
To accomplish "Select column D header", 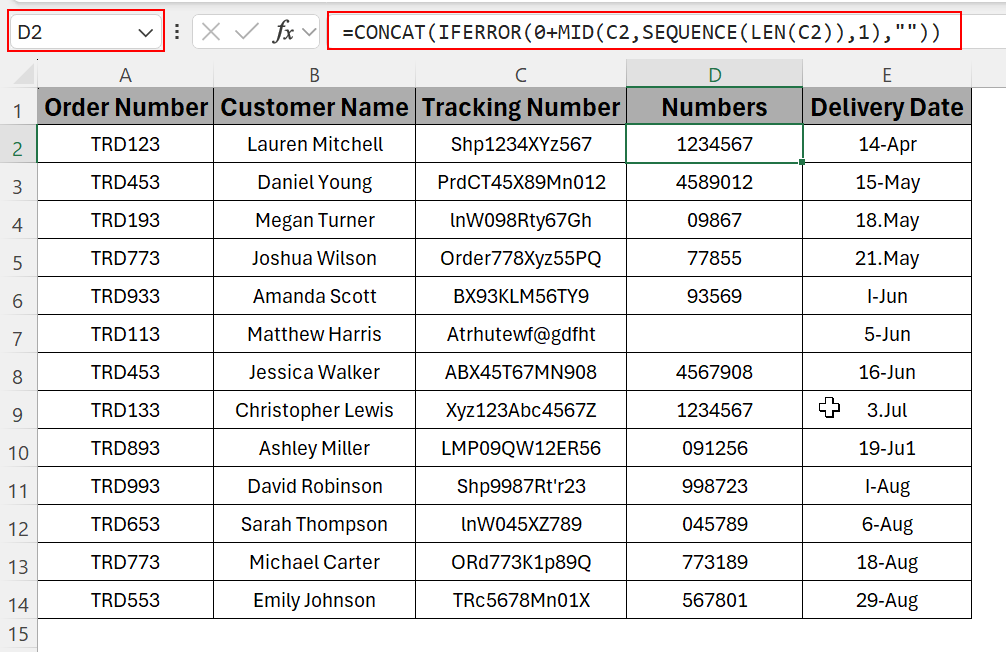I will pyautogui.click(x=714, y=74).
